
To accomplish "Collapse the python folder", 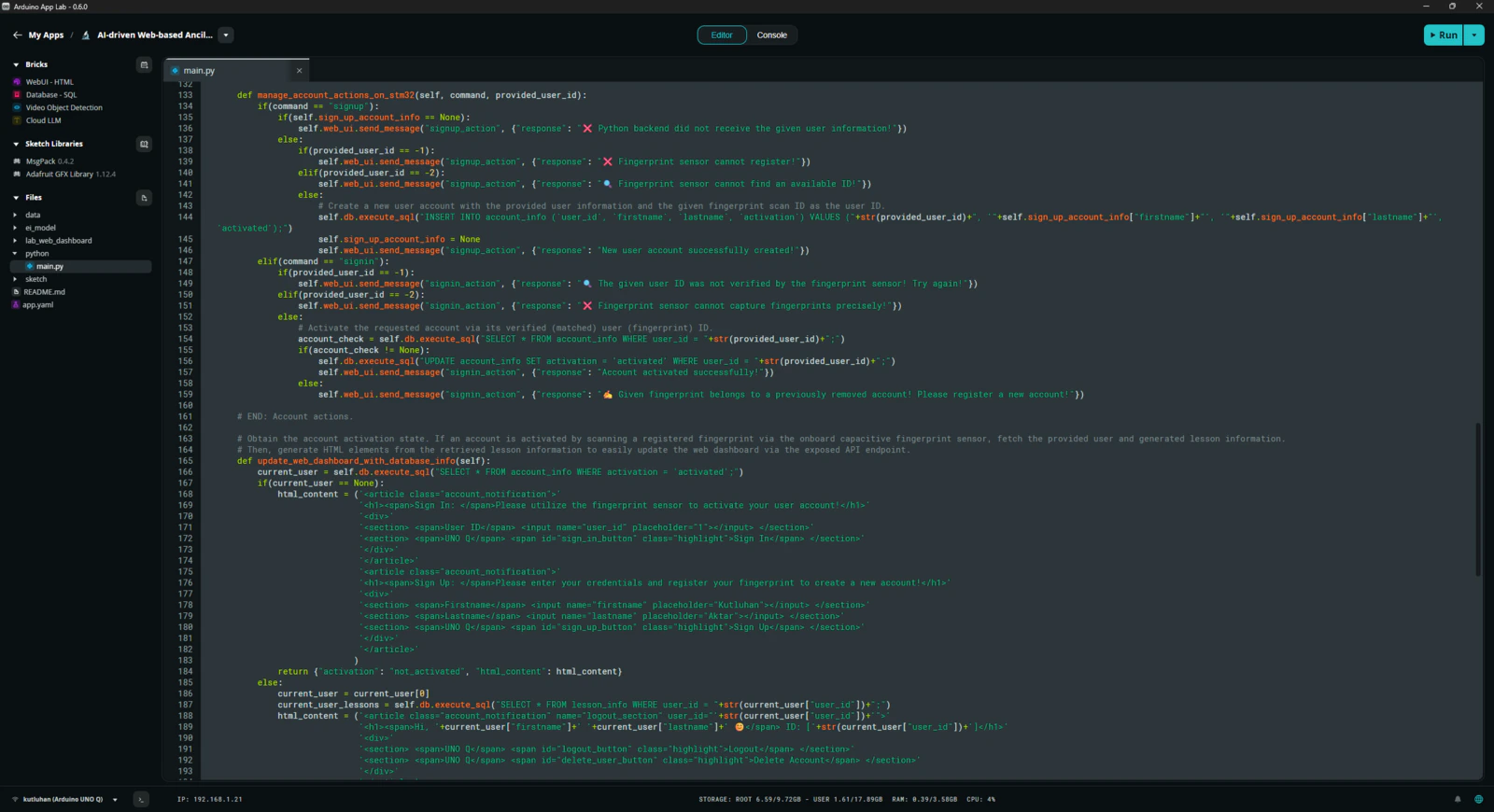I will coord(36,254).
